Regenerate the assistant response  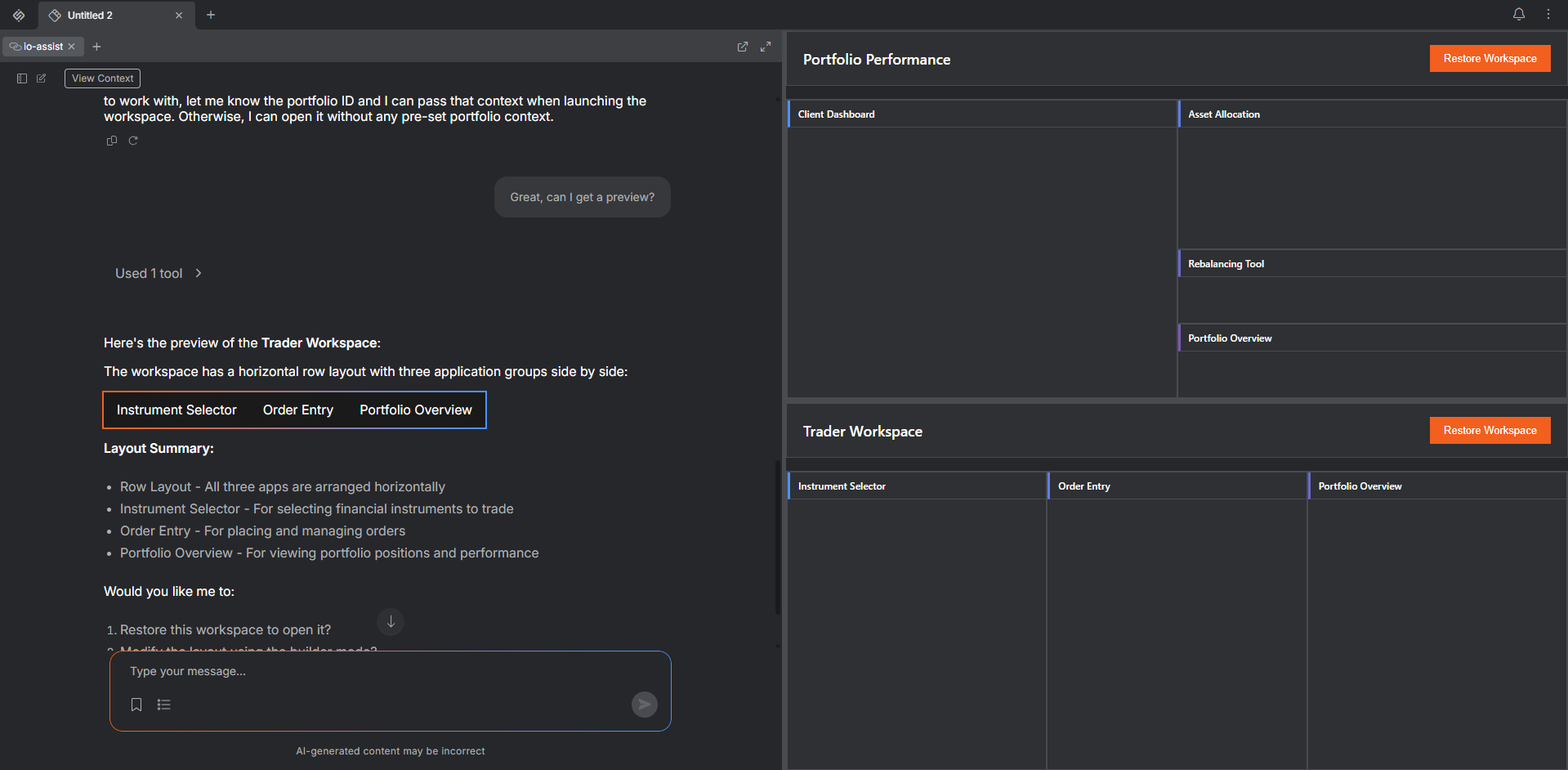(133, 141)
